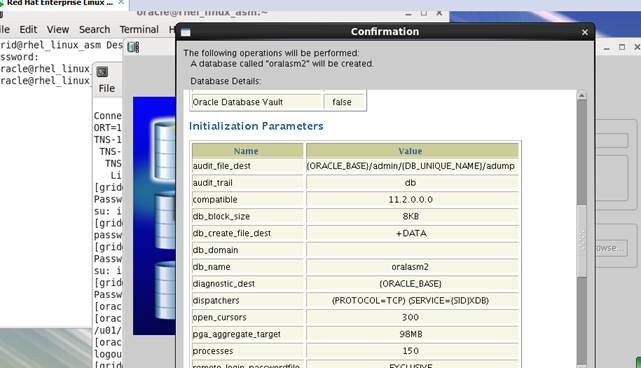
Task: Select the db_block_size parameter name
Action: [221, 216]
